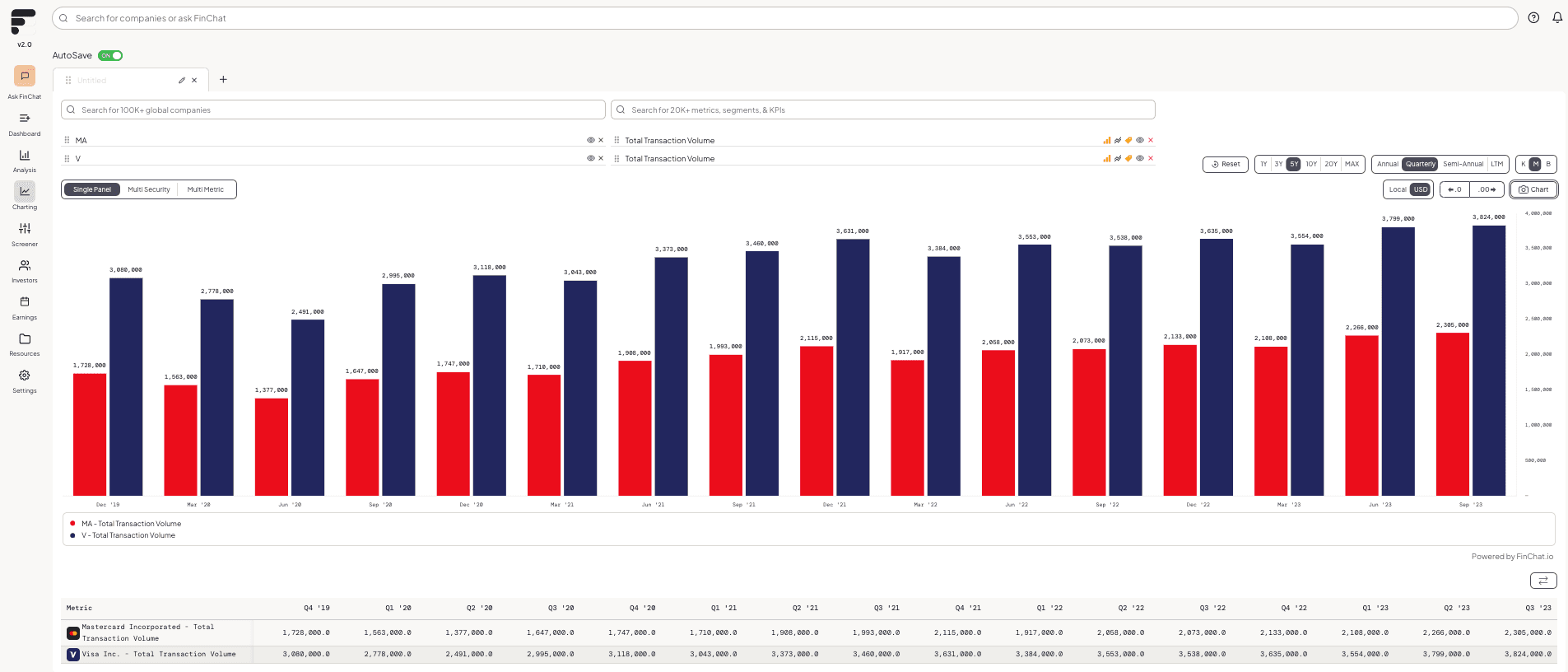Click the line style icon on the second metric row
This screenshot has height=672, width=1568.
click(1118, 158)
